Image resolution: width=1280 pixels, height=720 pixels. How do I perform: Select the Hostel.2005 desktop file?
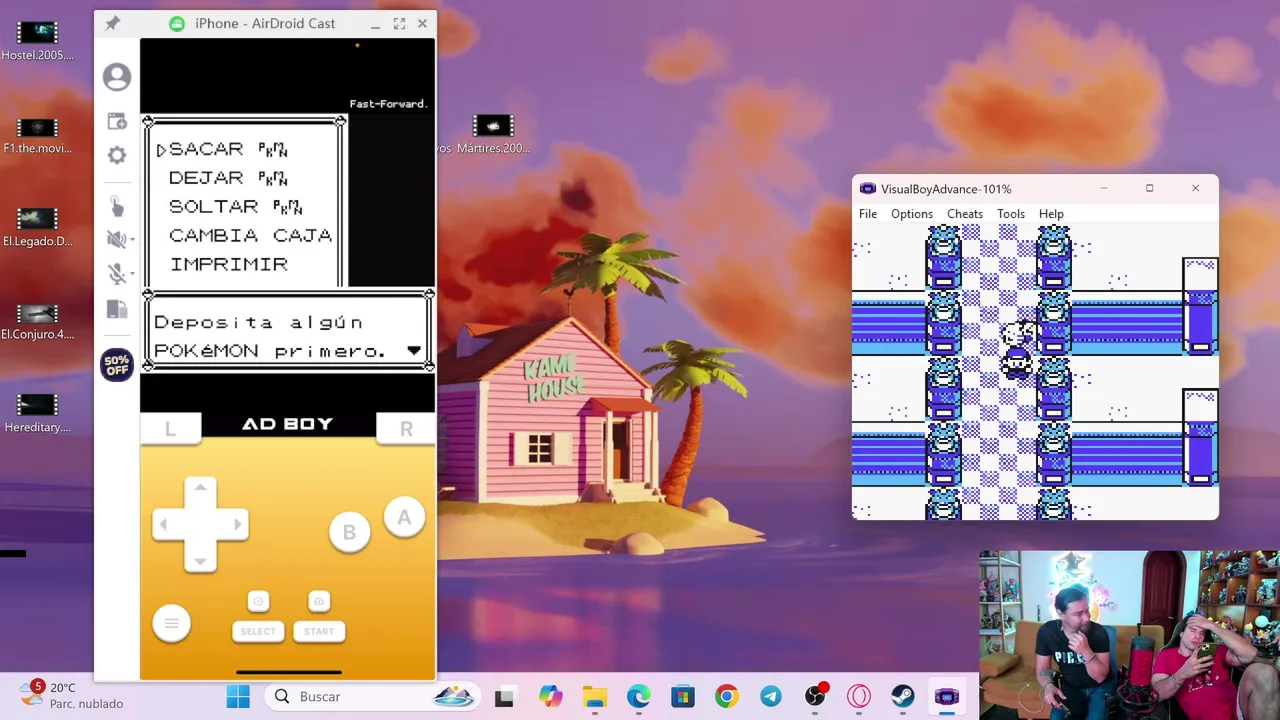click(x=38, y=41)
